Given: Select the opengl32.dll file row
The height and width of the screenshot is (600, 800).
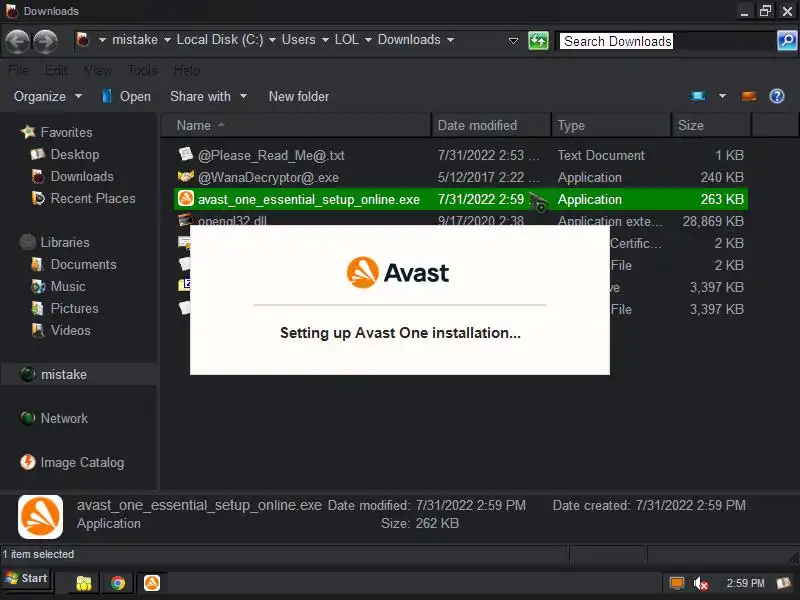Looking at the screenshot, I should 461,220.
